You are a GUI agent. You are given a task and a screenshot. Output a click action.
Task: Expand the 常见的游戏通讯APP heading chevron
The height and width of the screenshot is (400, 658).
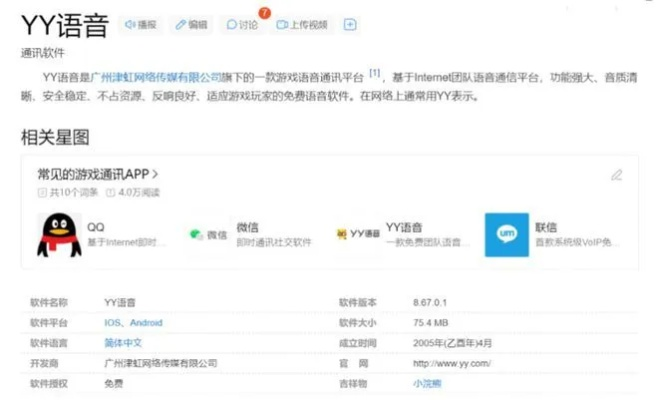(155, 174)
